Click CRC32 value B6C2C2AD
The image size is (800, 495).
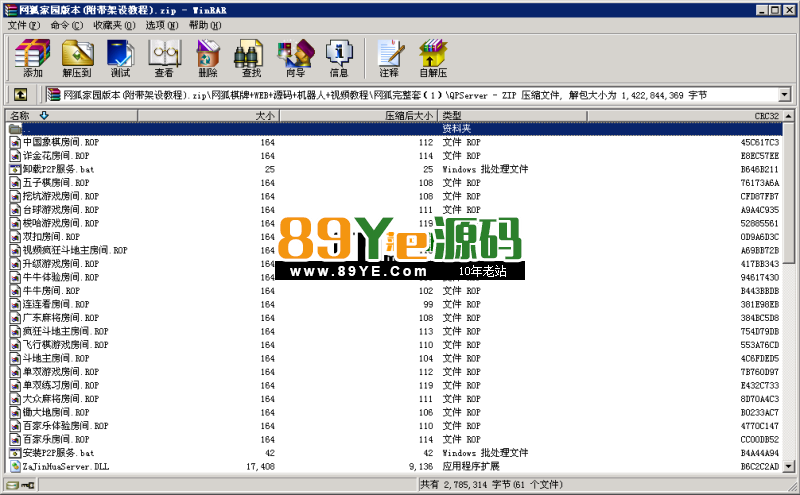(x=760, y=466)
